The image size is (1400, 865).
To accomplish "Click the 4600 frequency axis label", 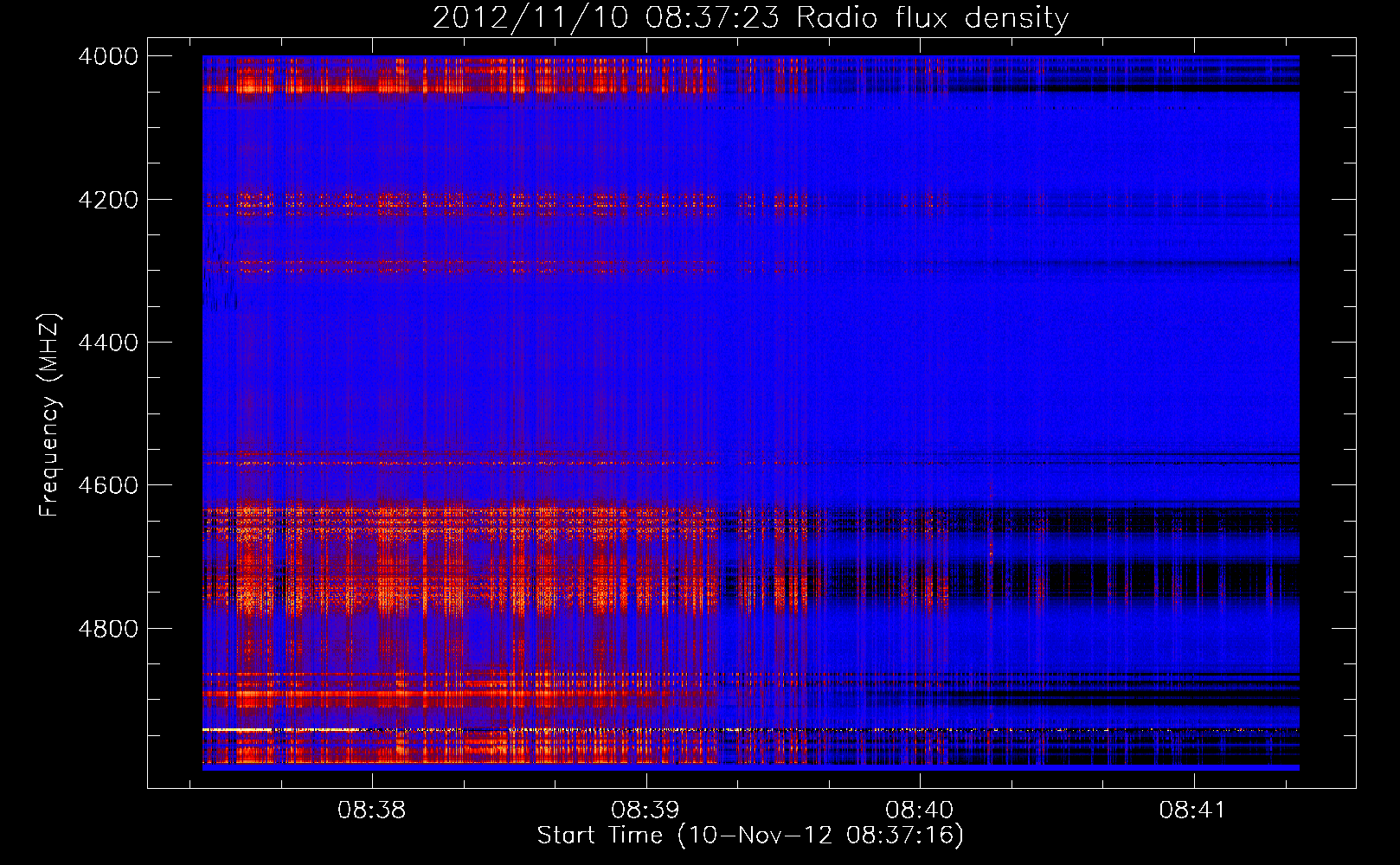I will (x=108, y=485).
